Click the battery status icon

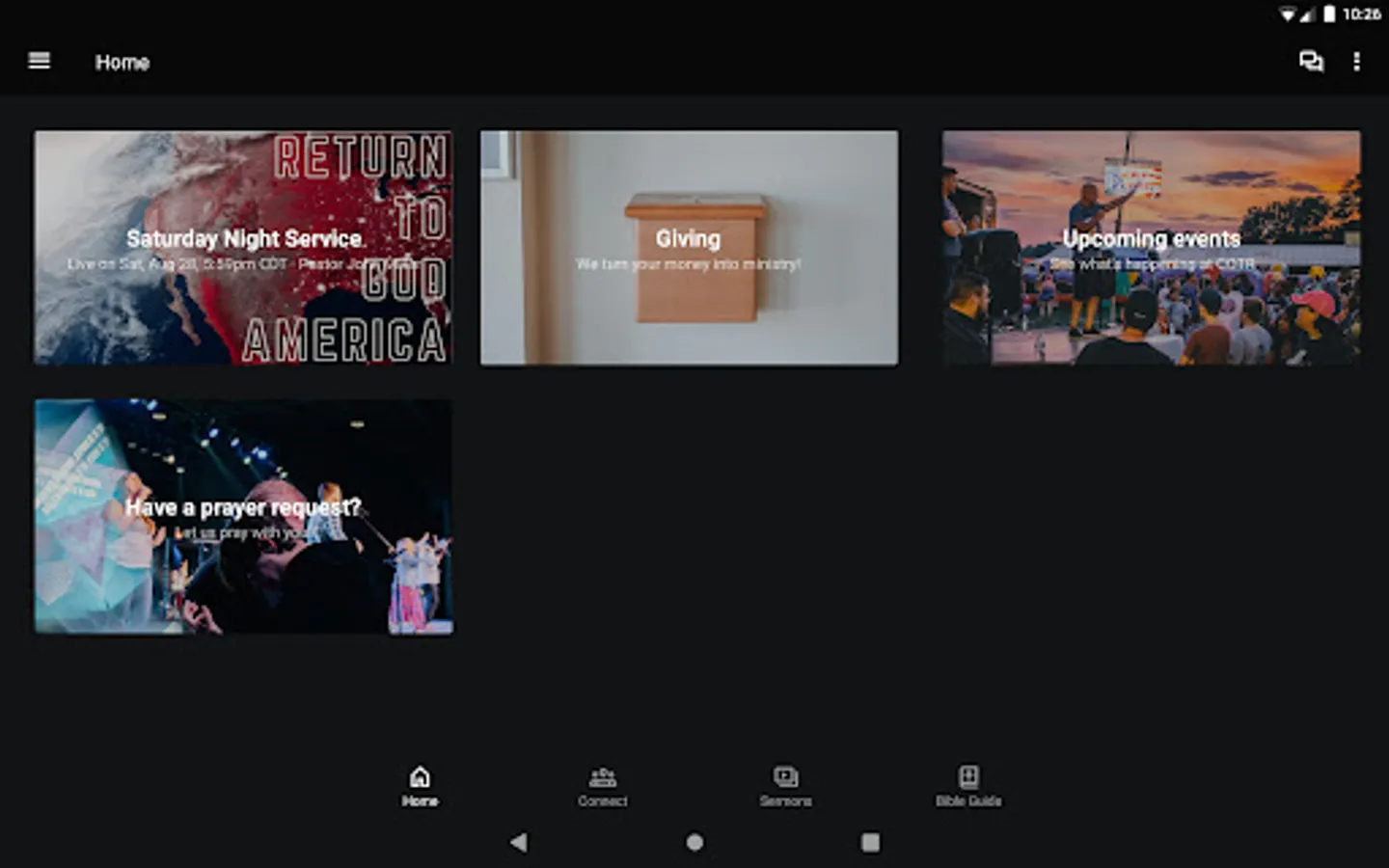point(1329,14)
